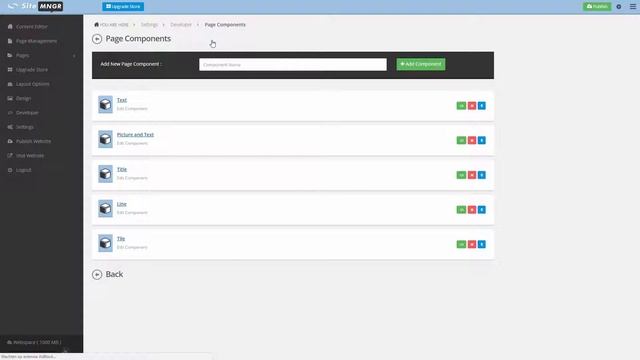This screenshot has width=640, height=360.
Task: Click blue action icon for Picture and Text
Action: pos(482,140)
